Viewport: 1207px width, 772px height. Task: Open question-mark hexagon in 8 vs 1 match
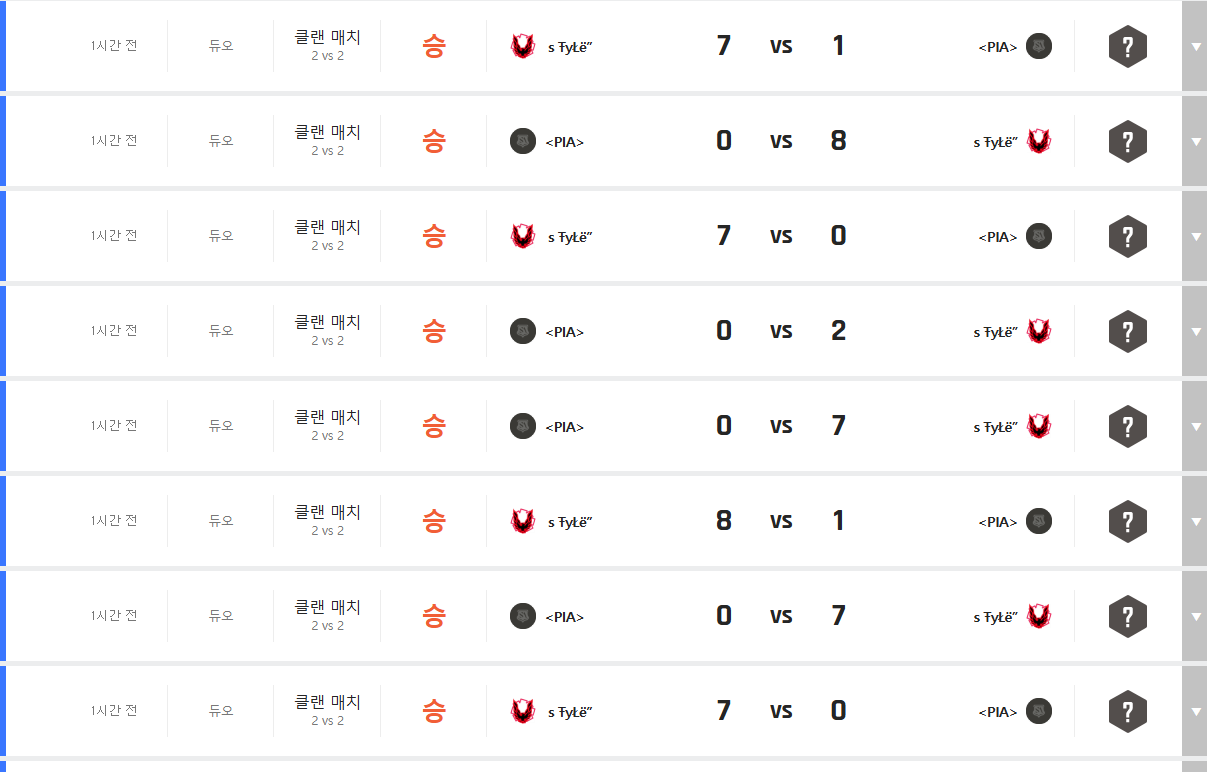point(1127,521)
